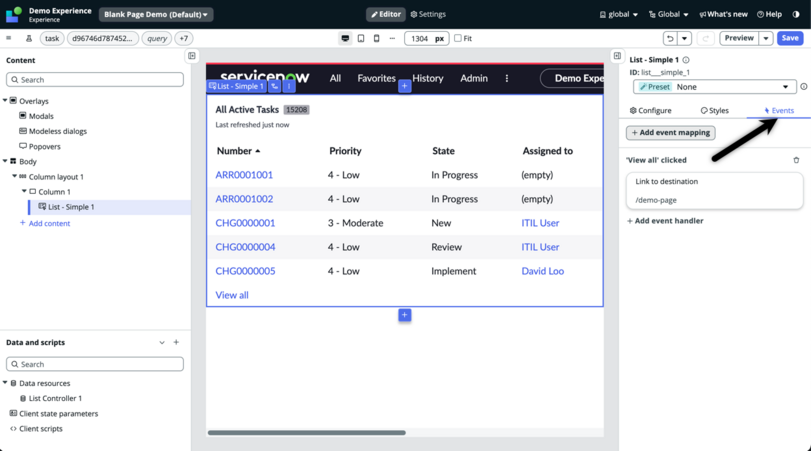Screen dimensions: 811x451
Task: Select desktop viewport icon
Action: point(345,38)
